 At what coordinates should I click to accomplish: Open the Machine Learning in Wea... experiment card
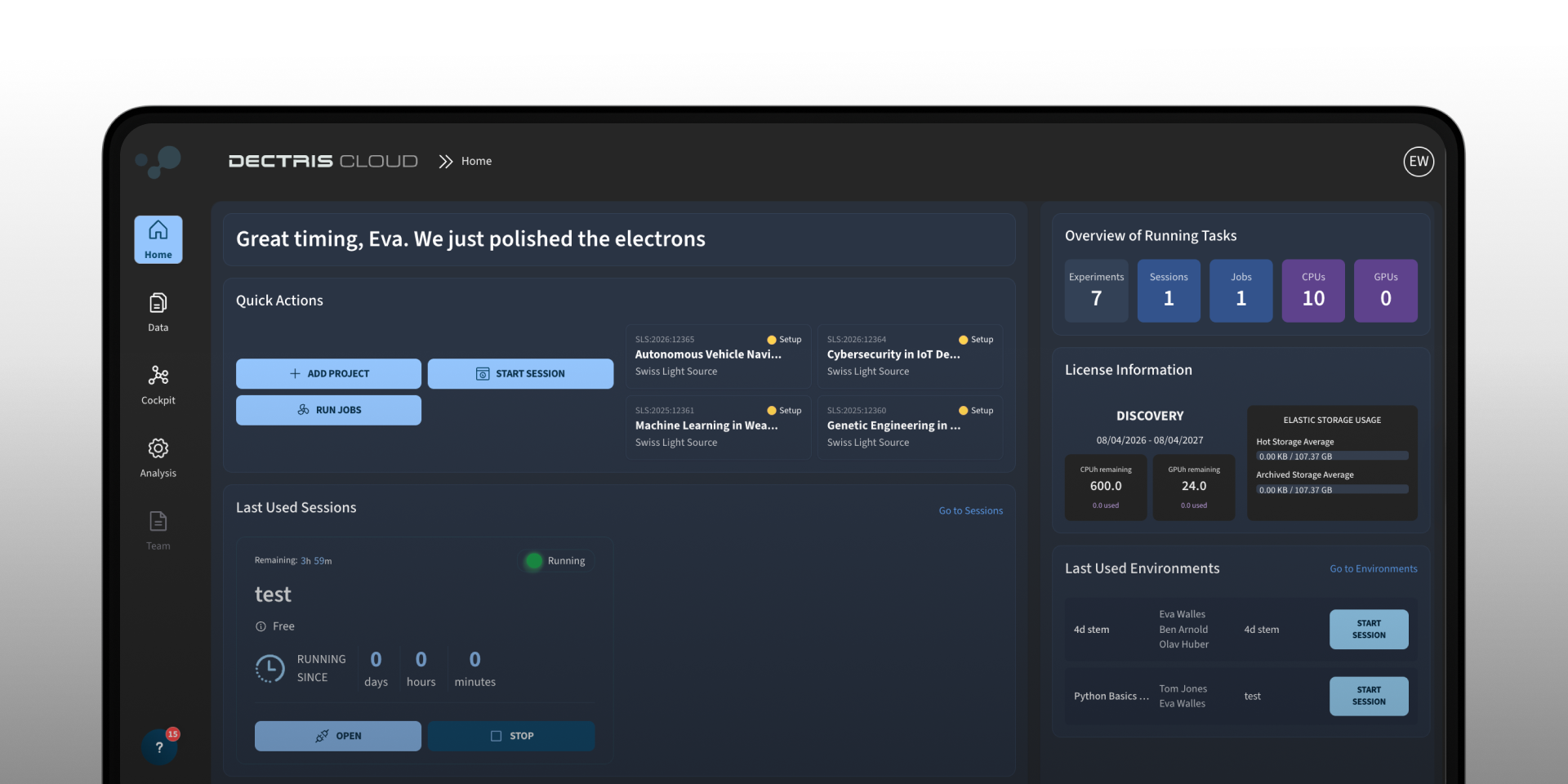(718, 427)
